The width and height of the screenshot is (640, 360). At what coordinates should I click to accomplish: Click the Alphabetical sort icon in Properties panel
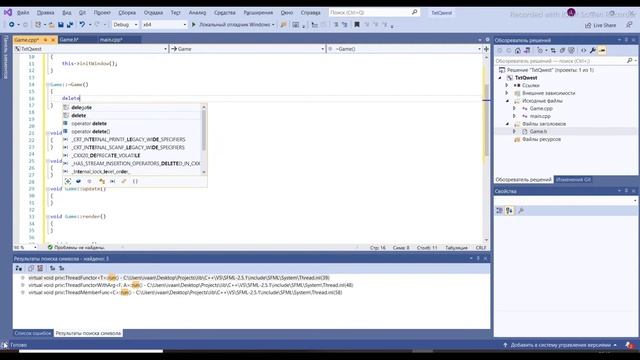509,211
